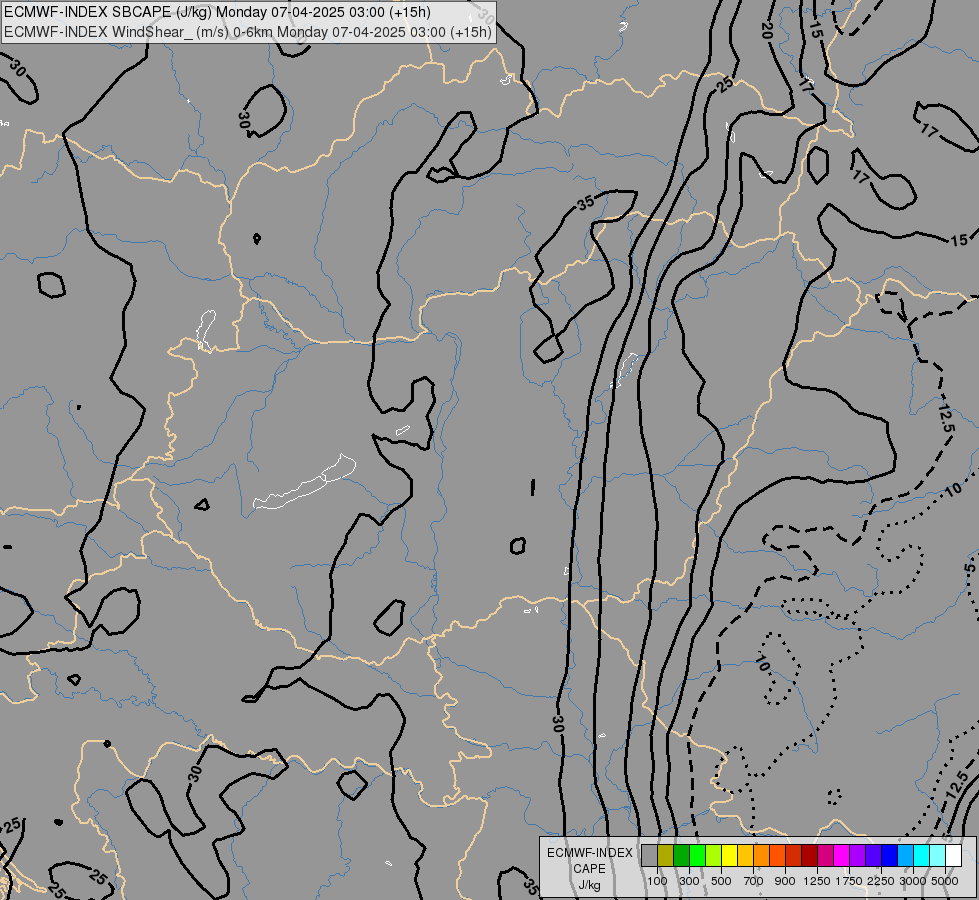This screenshot has width=979, height=900.
Task: Click the 3000 value on legend scale
Action: tap(913, 881)
